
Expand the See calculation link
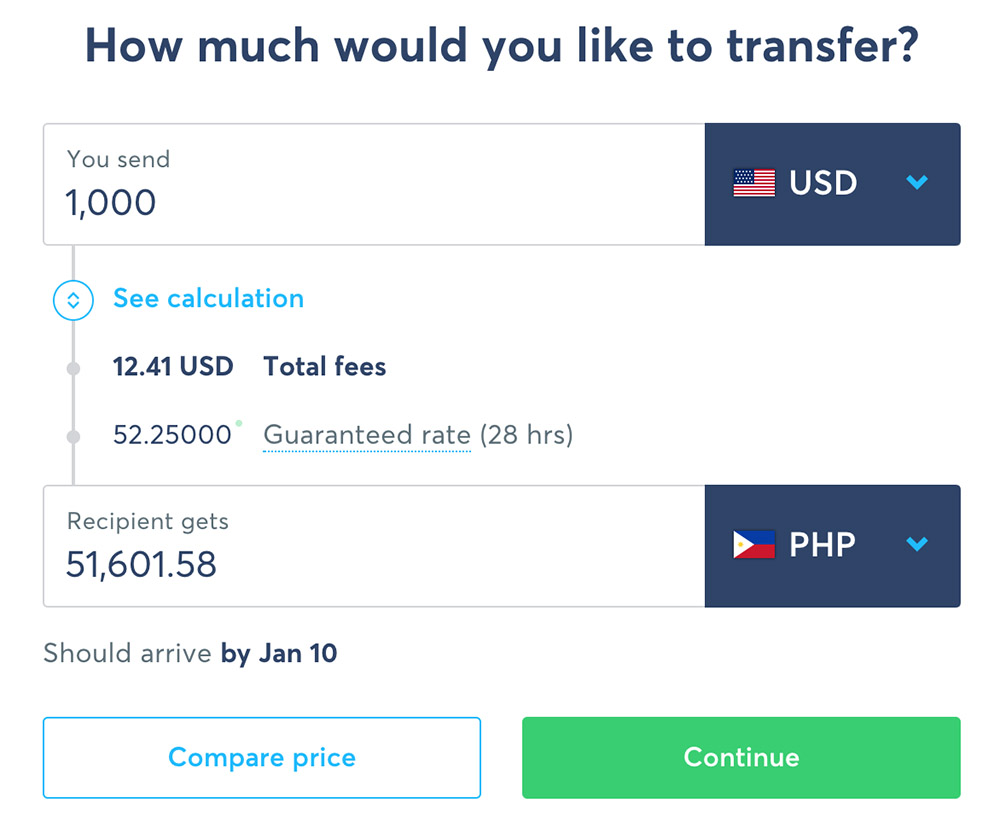[209, 298]
